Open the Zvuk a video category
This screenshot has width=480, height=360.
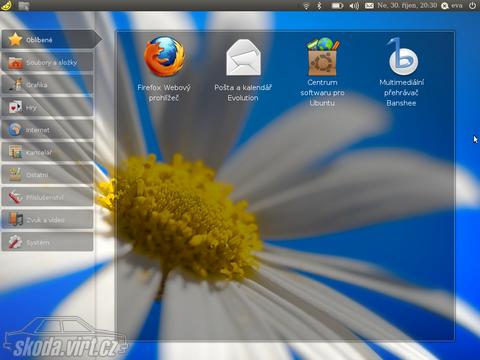(x=47, y=220)
